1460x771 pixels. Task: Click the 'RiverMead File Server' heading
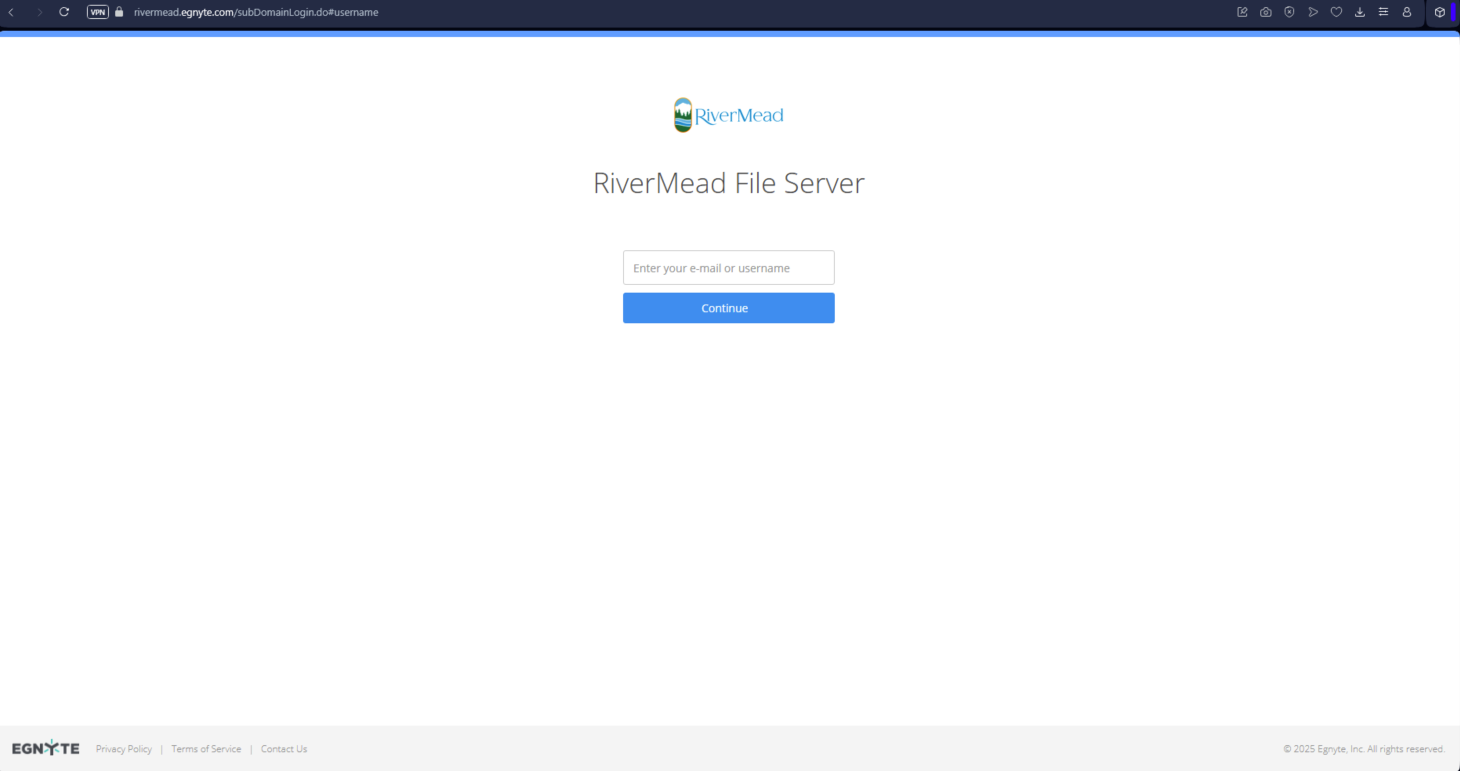pos(729,183)
